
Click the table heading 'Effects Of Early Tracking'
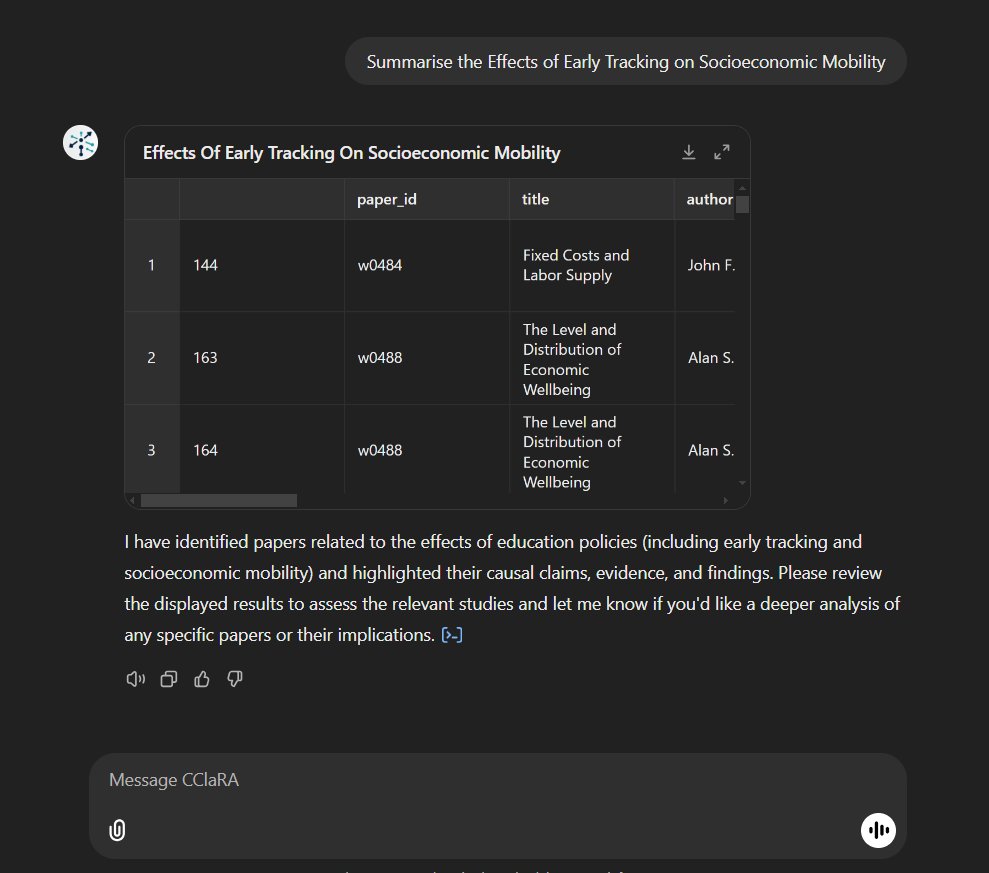pyautogui.click(x=351, y=153)
